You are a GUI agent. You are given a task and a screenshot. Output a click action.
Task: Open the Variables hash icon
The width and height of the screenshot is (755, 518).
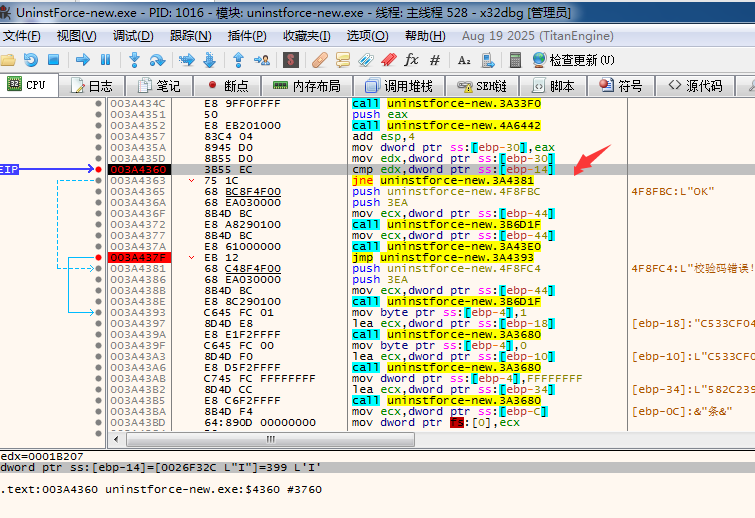(x=435, y=60)
